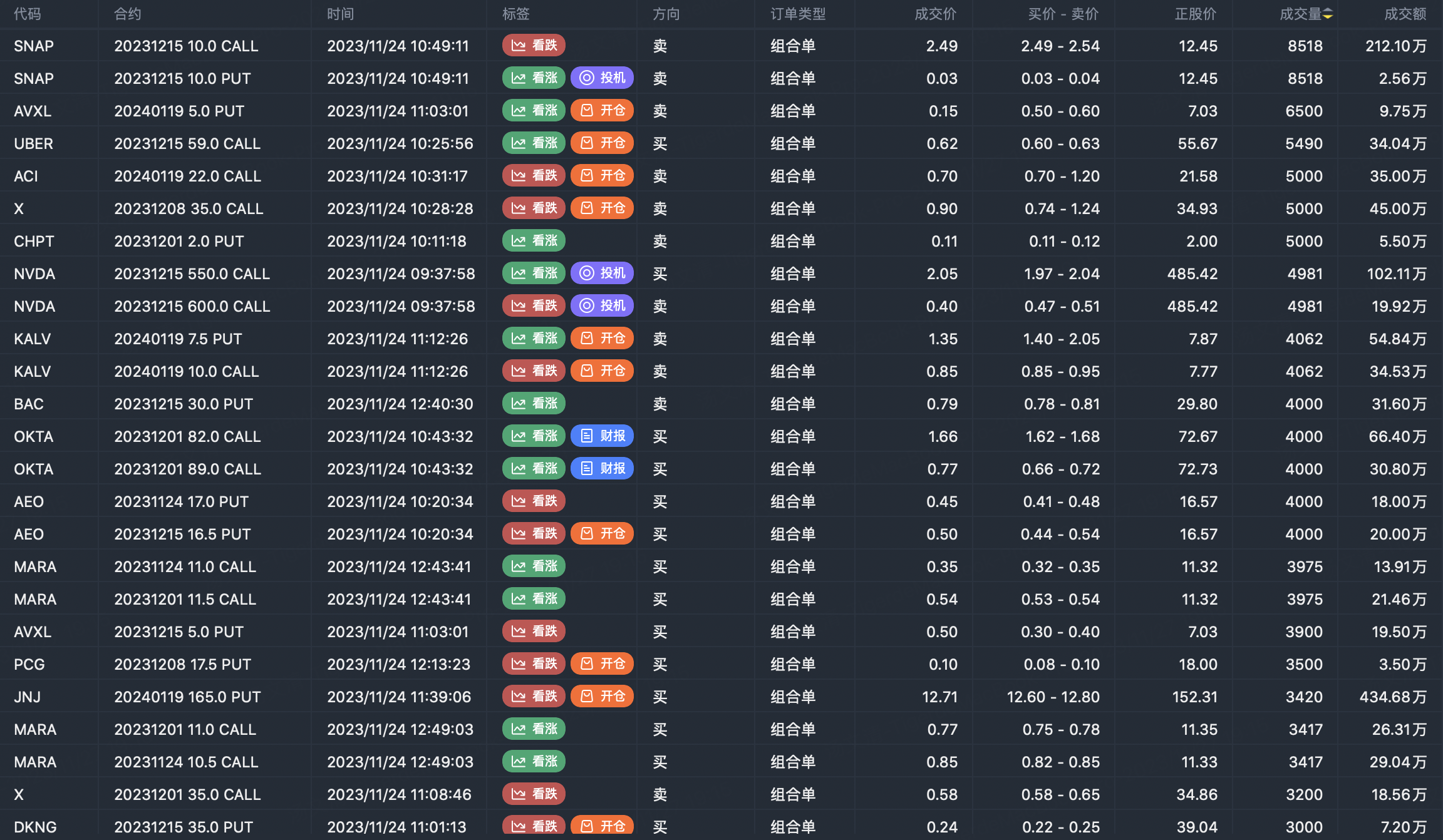Click the 开仓 tag on UBER 59.0 CALL row
The image size is (1443, 840).
[x=602, y=143]
